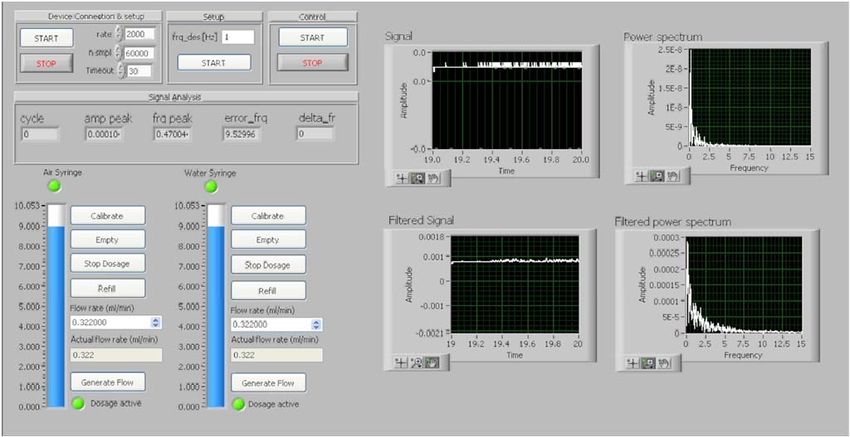Select zoom tool under Power spectrum graph
The image size is (850, 437).
click(x=655, y=176)
